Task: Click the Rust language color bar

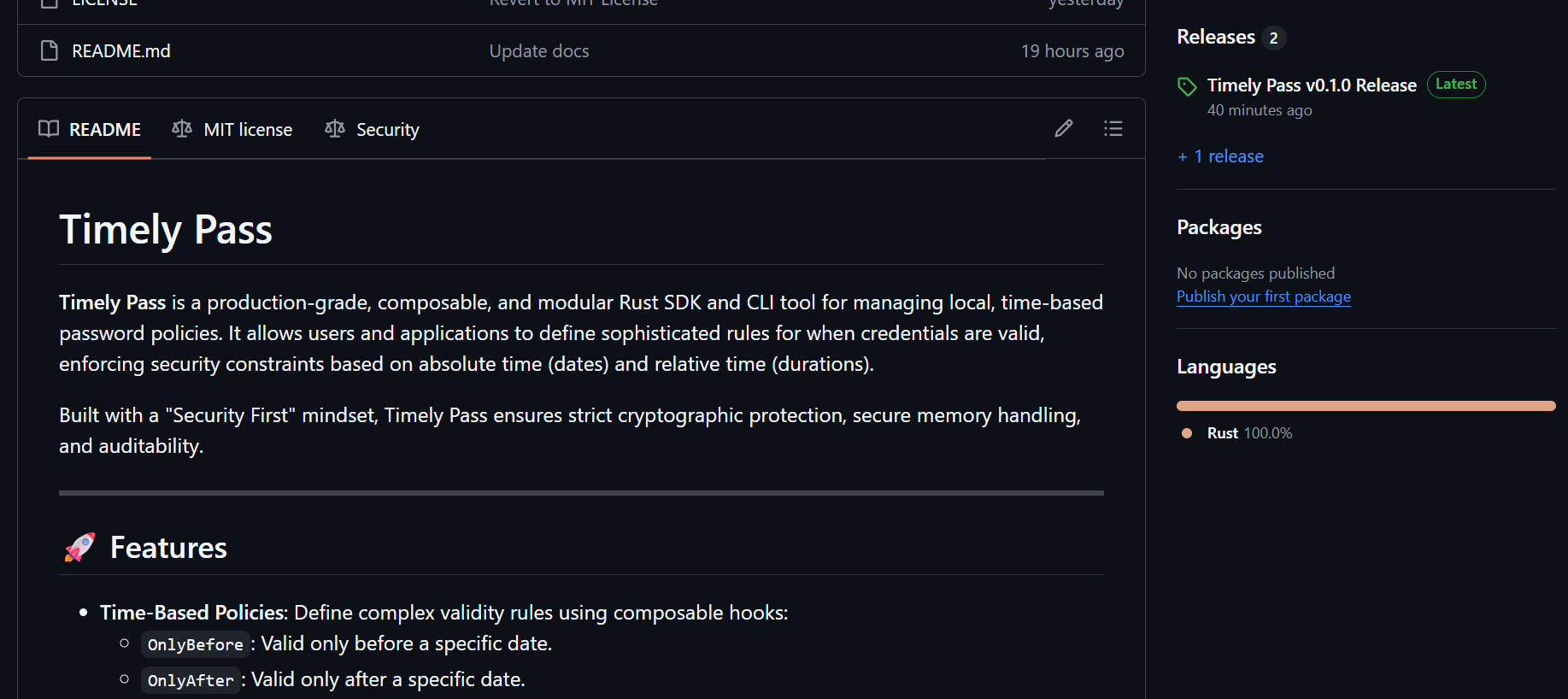Action: tap(1365, 406)
